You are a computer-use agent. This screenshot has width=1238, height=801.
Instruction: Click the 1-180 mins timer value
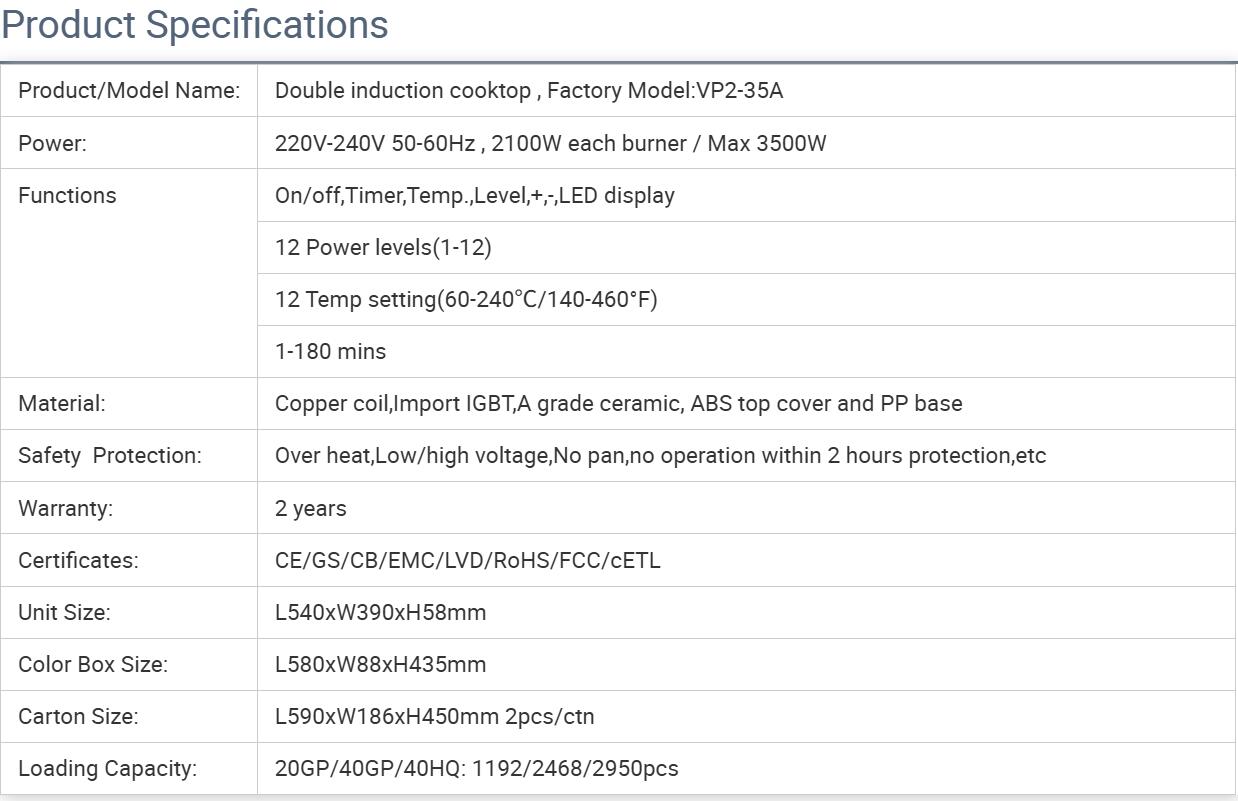tap(330, 351)
